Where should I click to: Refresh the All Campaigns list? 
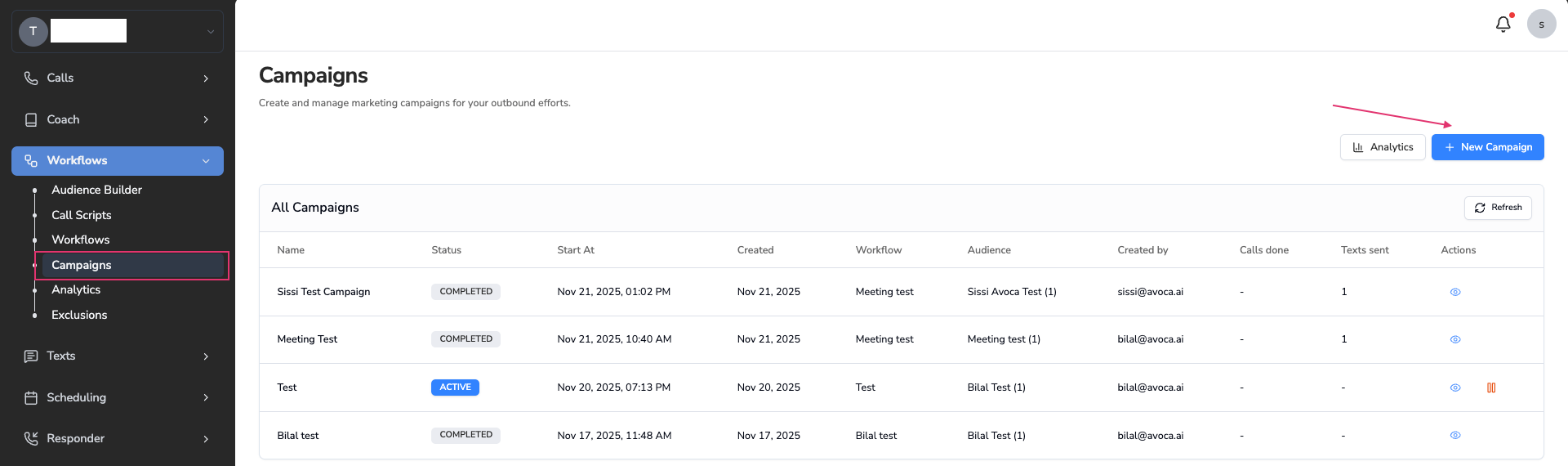pyautogui.click(x=1498, y=208)
